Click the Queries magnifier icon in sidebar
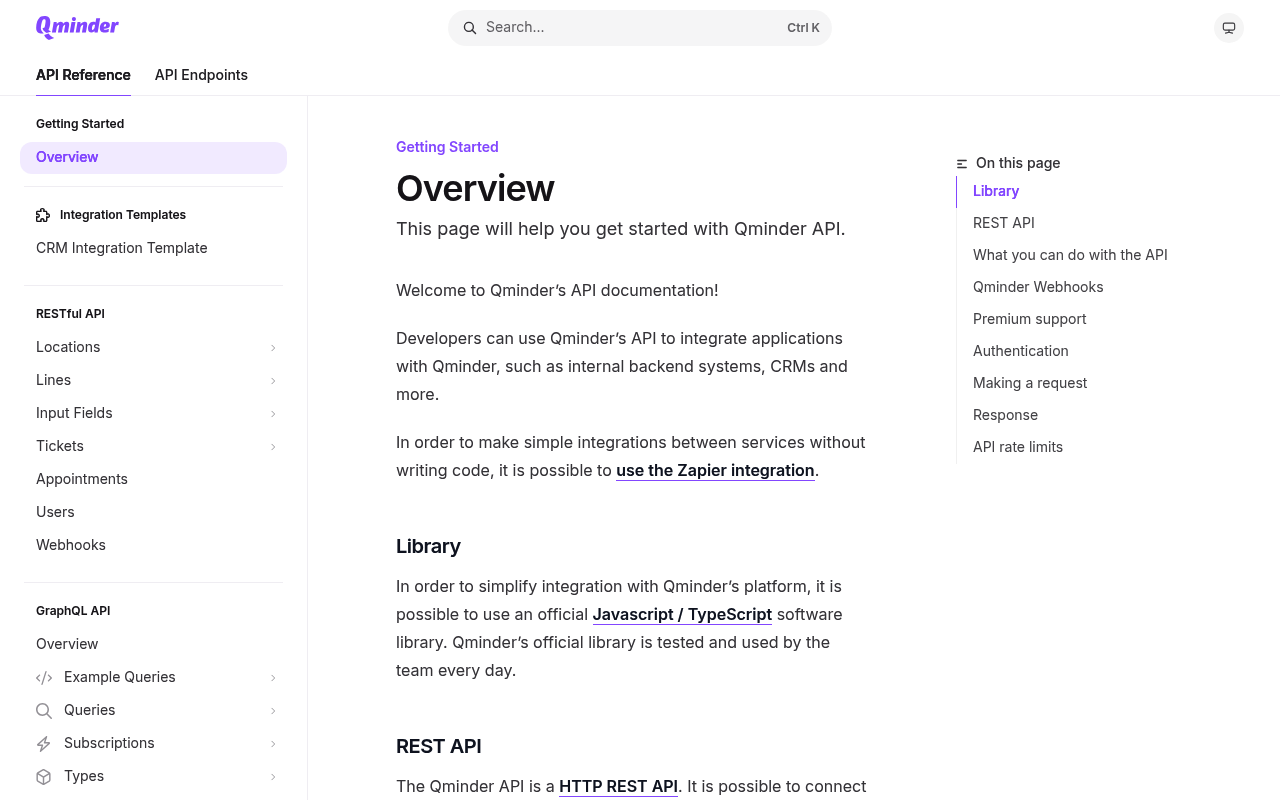1280x800 pixels. 44,711
